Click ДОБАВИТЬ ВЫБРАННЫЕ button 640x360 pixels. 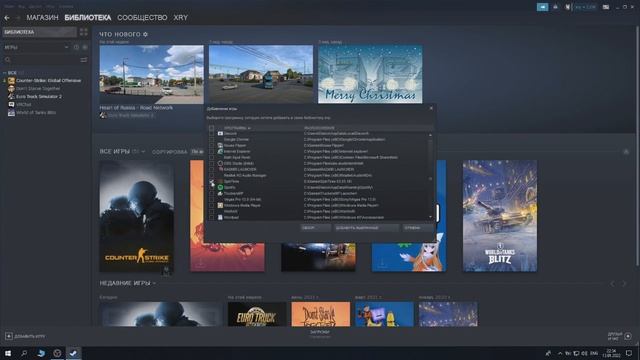pyautogui.click(x=366, y=228)
